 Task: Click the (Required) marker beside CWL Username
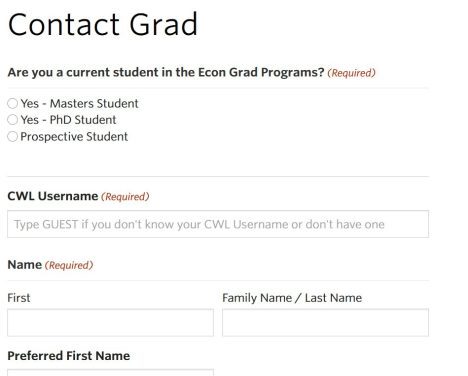point(125,196)
